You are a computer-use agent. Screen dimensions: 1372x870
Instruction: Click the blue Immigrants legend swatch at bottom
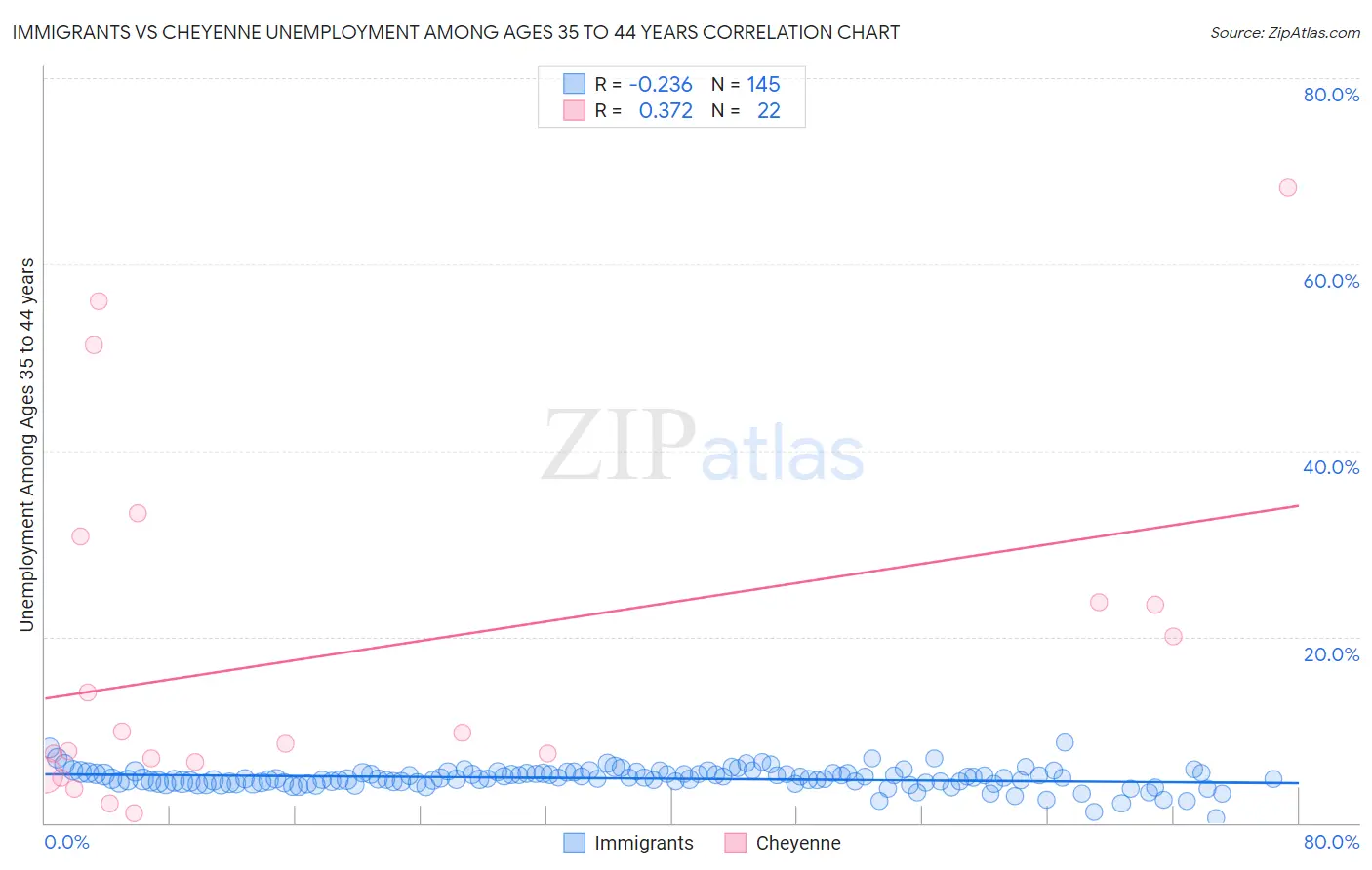click(574, 843)
